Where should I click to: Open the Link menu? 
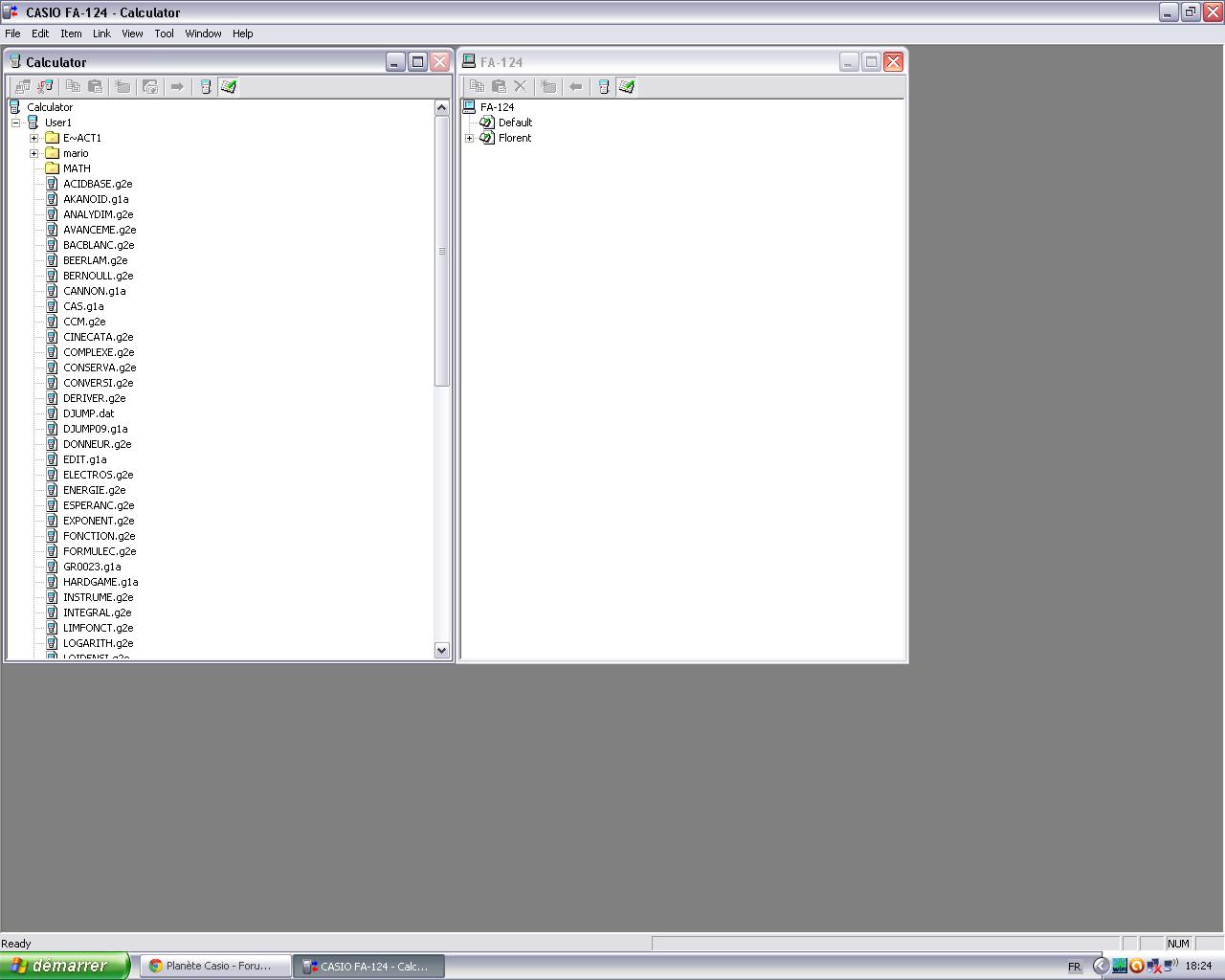click(x=101, y=33)
